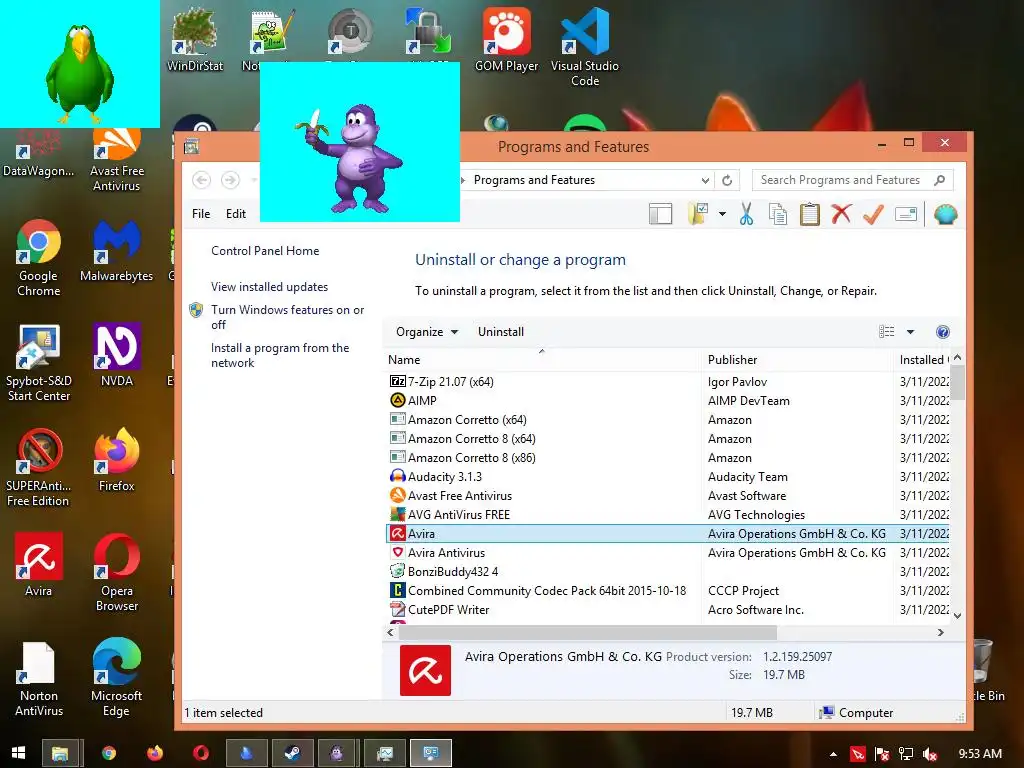Viewport: 1024px width, 768px height.
Task: Open NVDA desktop icon
Action: coord(116,356)
